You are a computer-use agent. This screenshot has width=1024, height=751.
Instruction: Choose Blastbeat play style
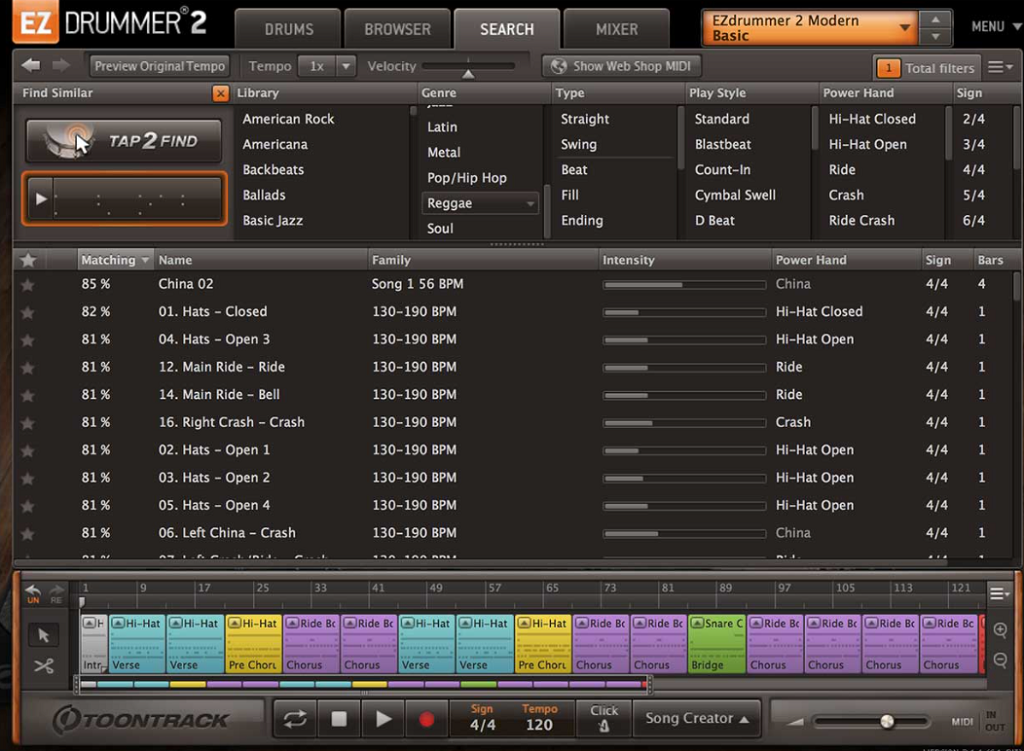[x=723, y=144]
